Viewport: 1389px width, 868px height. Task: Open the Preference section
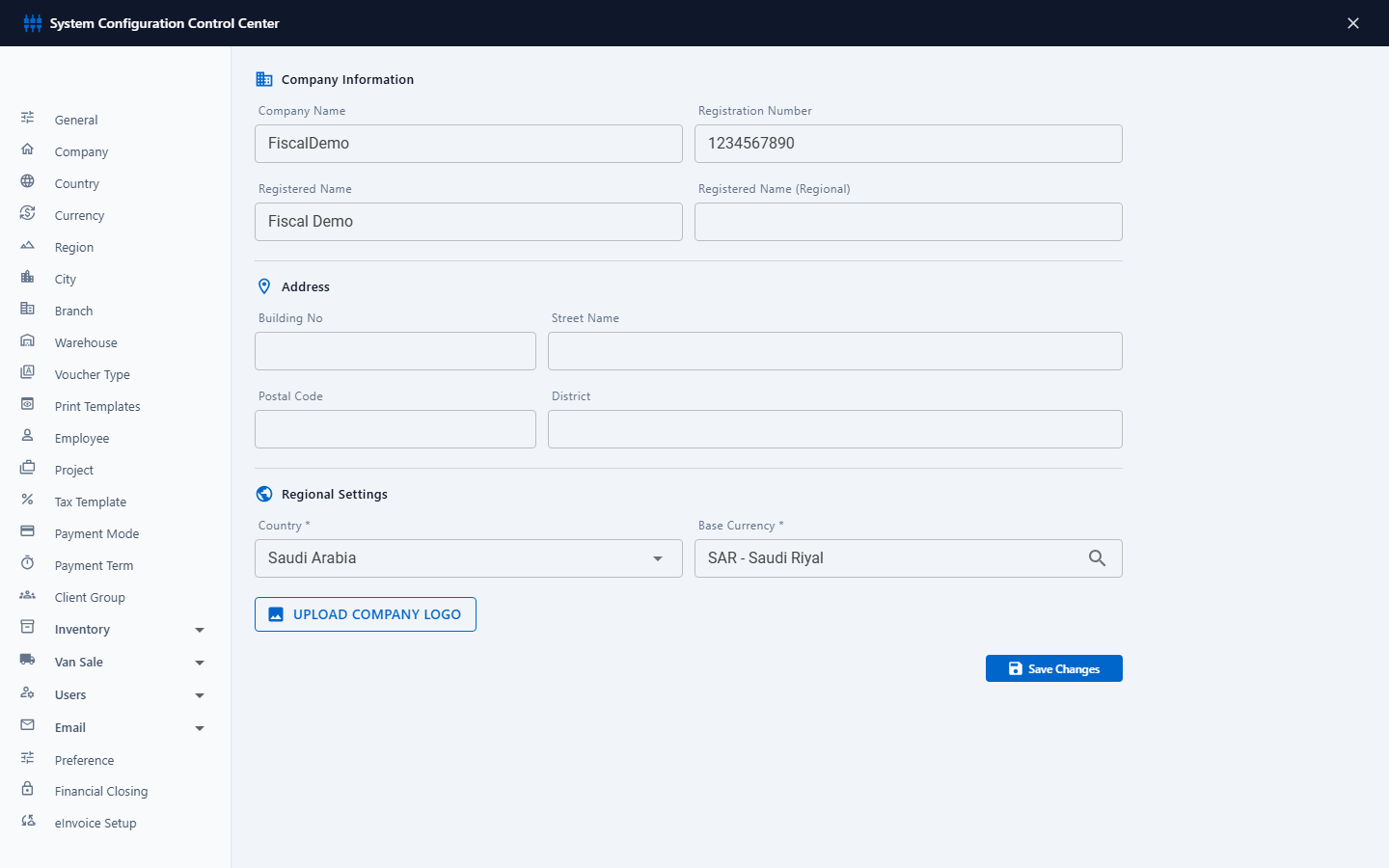[84, 761]
